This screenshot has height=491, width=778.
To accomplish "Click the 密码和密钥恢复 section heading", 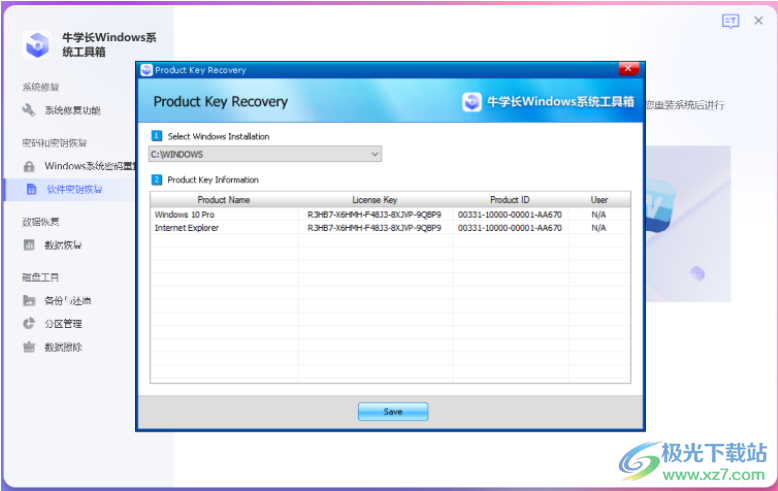I will coord(55,143).
